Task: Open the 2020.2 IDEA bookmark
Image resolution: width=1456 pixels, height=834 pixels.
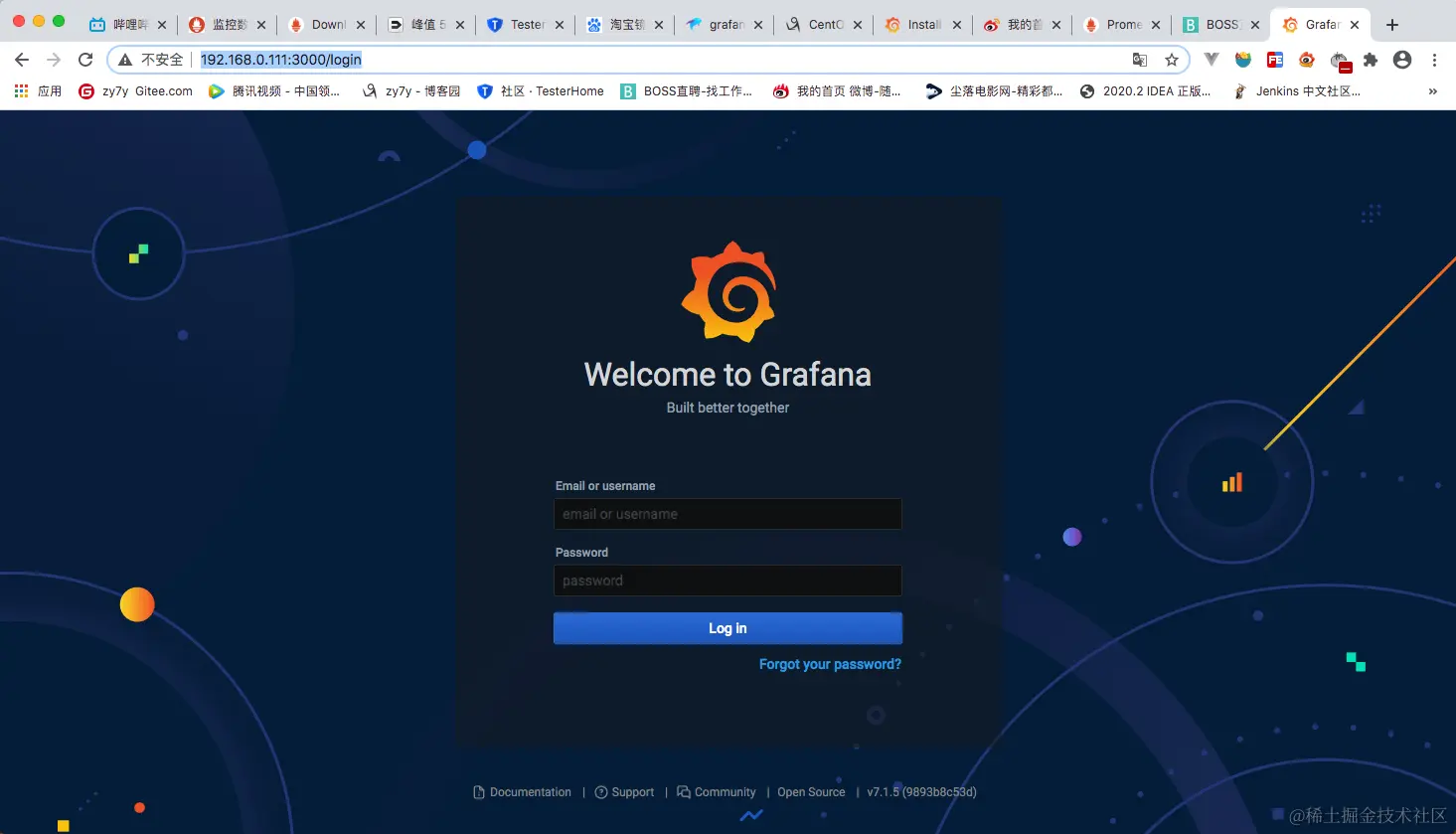Action: click(1145, 90)
